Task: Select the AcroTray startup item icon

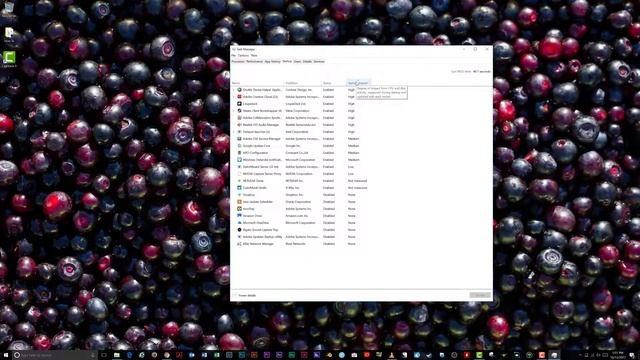Action: tap(239, 209)
